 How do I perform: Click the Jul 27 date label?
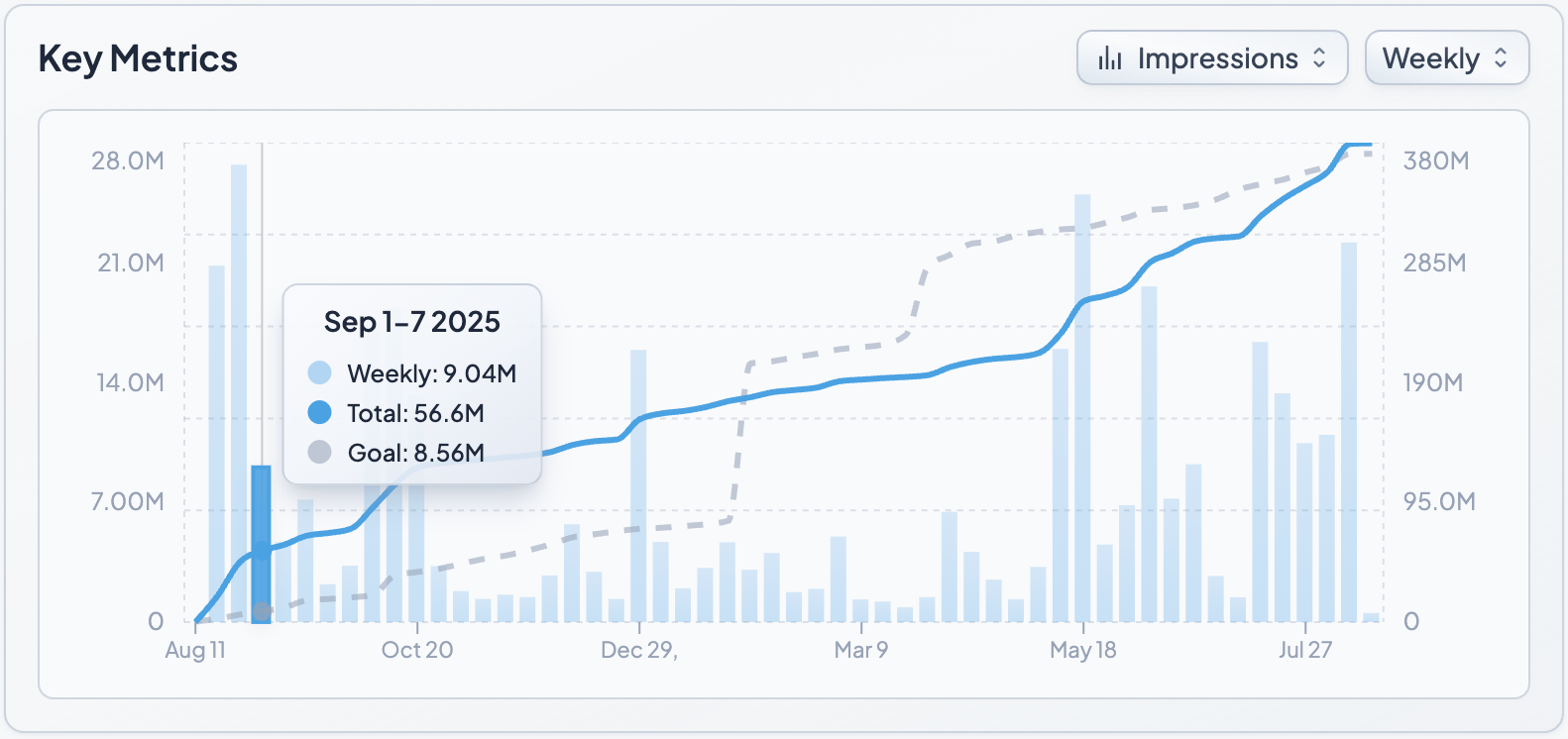[x=1305, y=650]
